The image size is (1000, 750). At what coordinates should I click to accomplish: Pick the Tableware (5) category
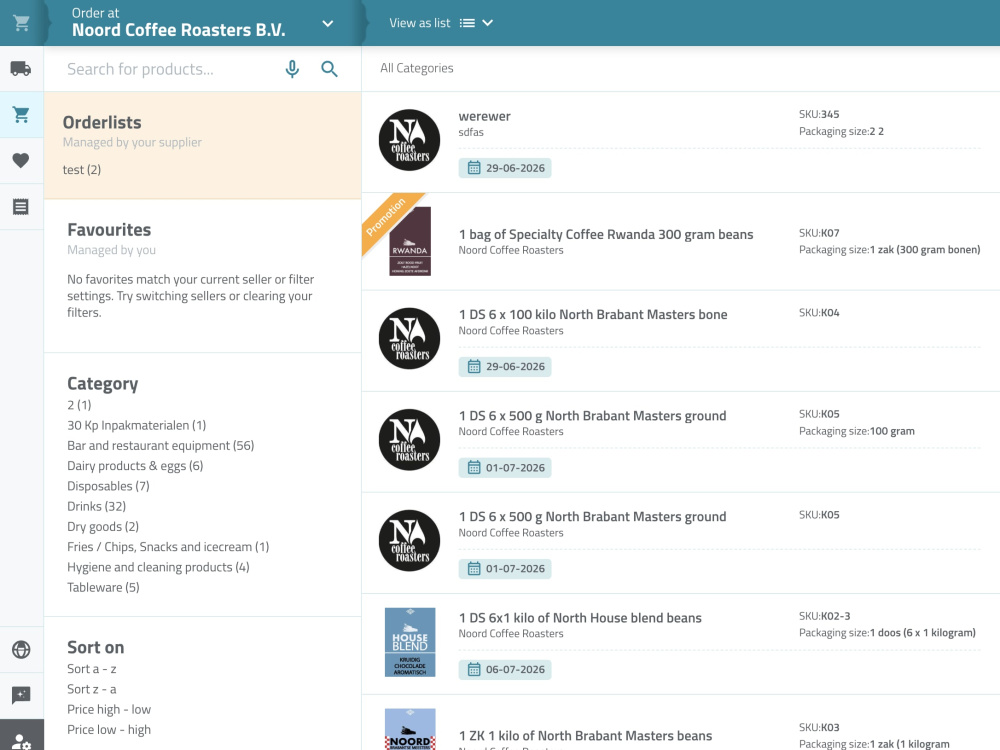coord(103,587)
